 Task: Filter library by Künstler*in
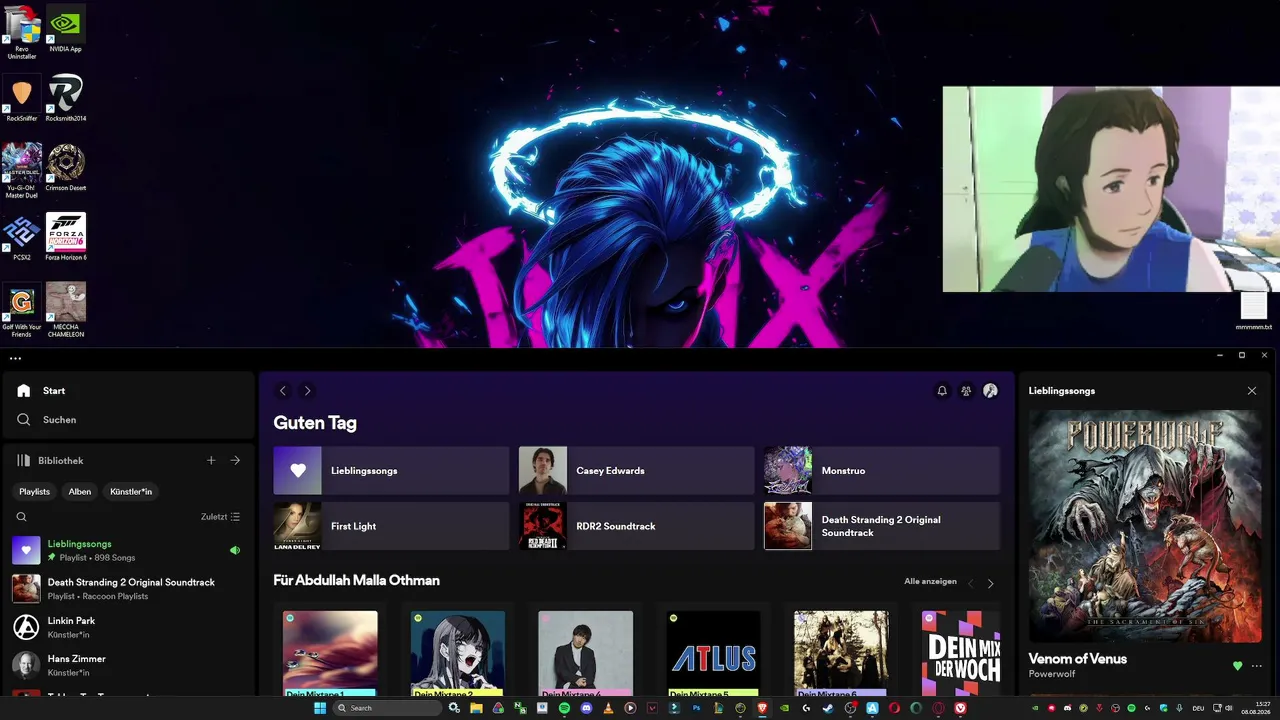pos(131,492)
